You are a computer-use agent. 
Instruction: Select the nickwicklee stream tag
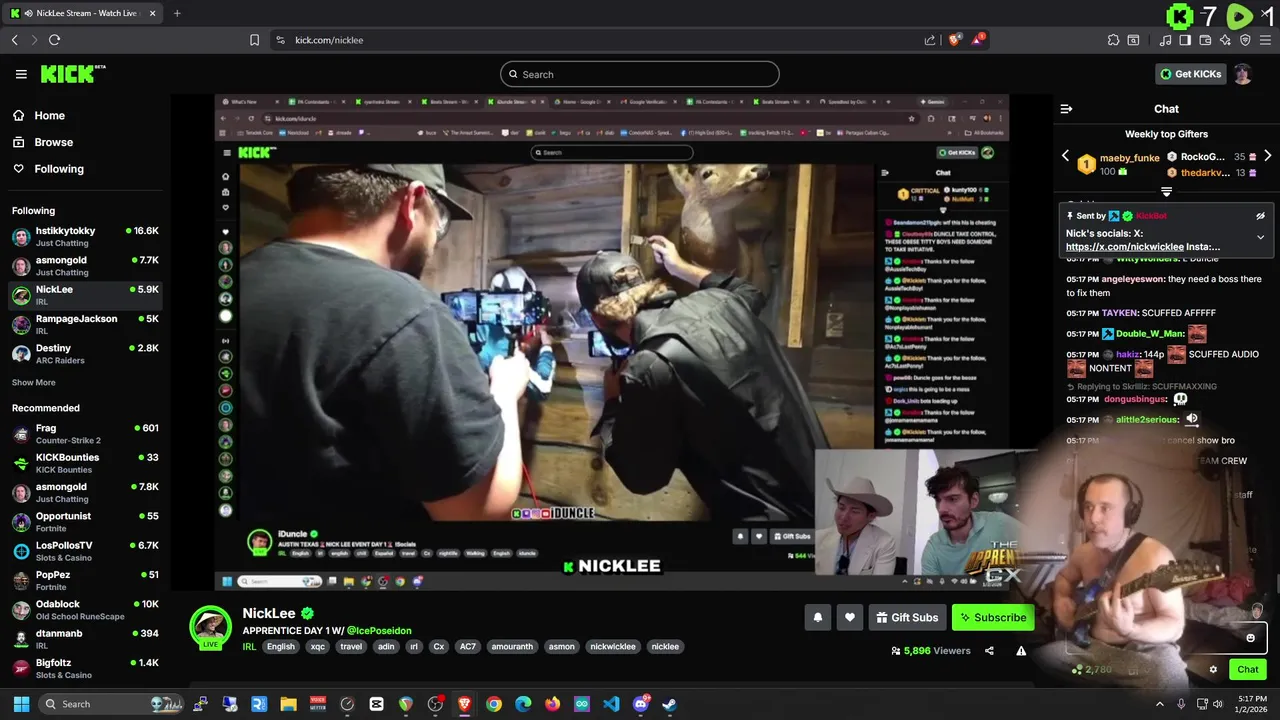613,647
